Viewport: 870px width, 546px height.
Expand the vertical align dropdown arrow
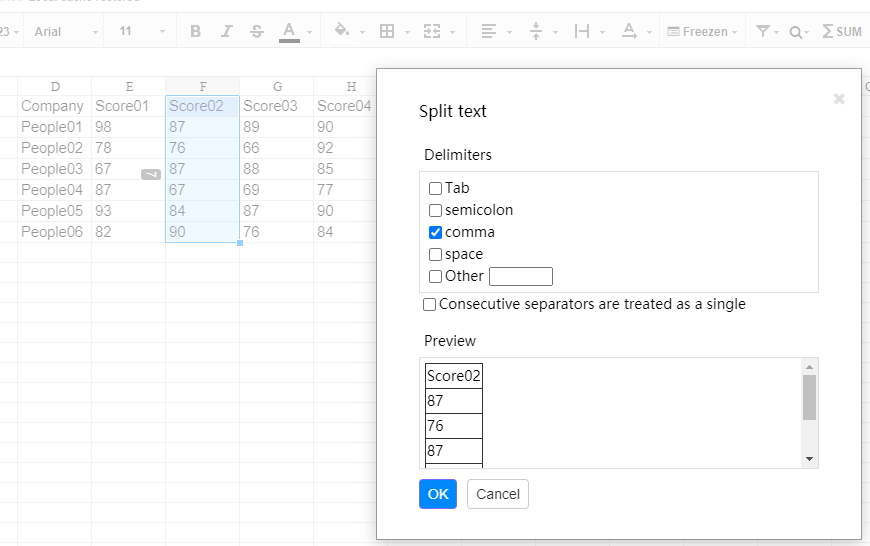click(x=555, y=33)
